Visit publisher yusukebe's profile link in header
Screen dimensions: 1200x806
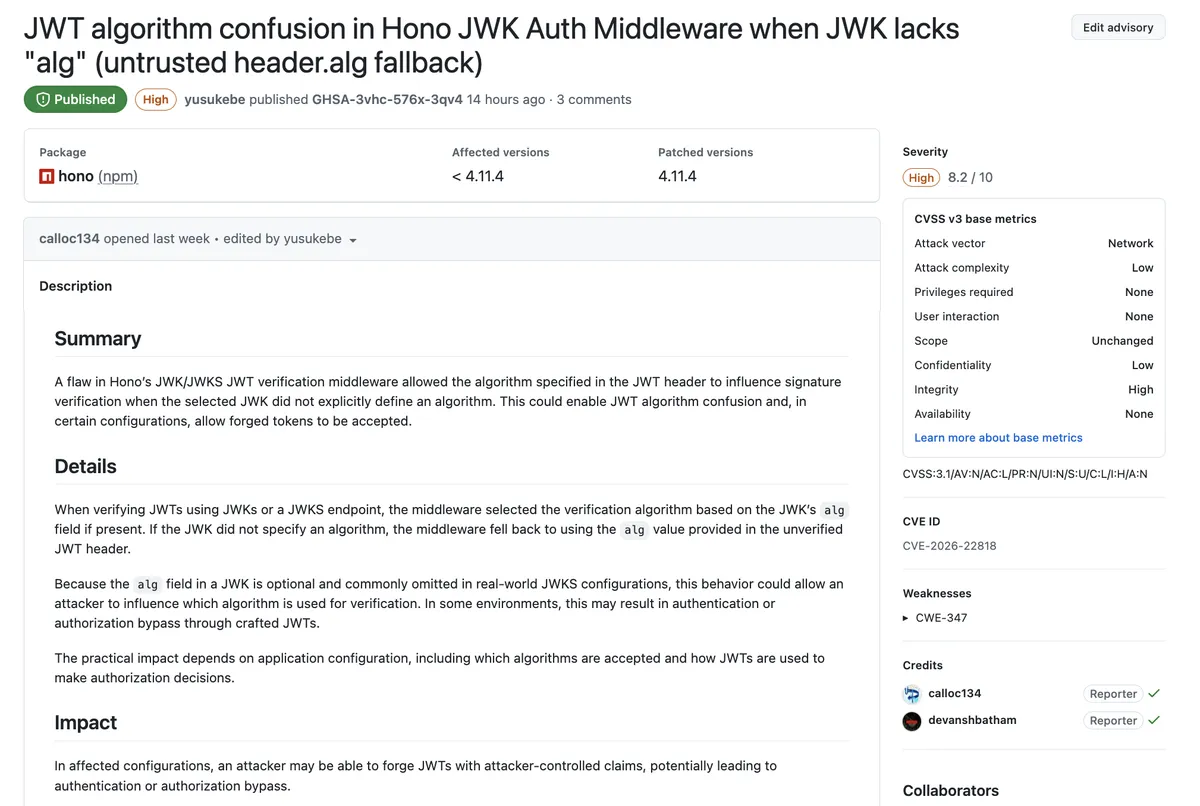[214, 100]
